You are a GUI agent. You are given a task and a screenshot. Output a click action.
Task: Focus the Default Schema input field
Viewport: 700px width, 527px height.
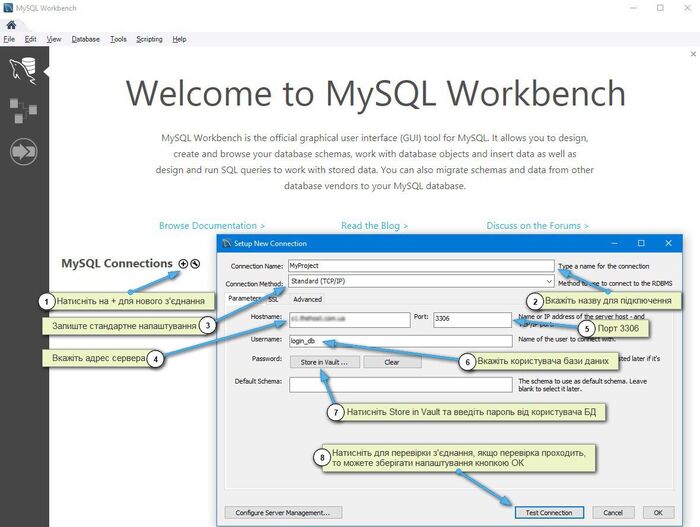pos(400,385)
